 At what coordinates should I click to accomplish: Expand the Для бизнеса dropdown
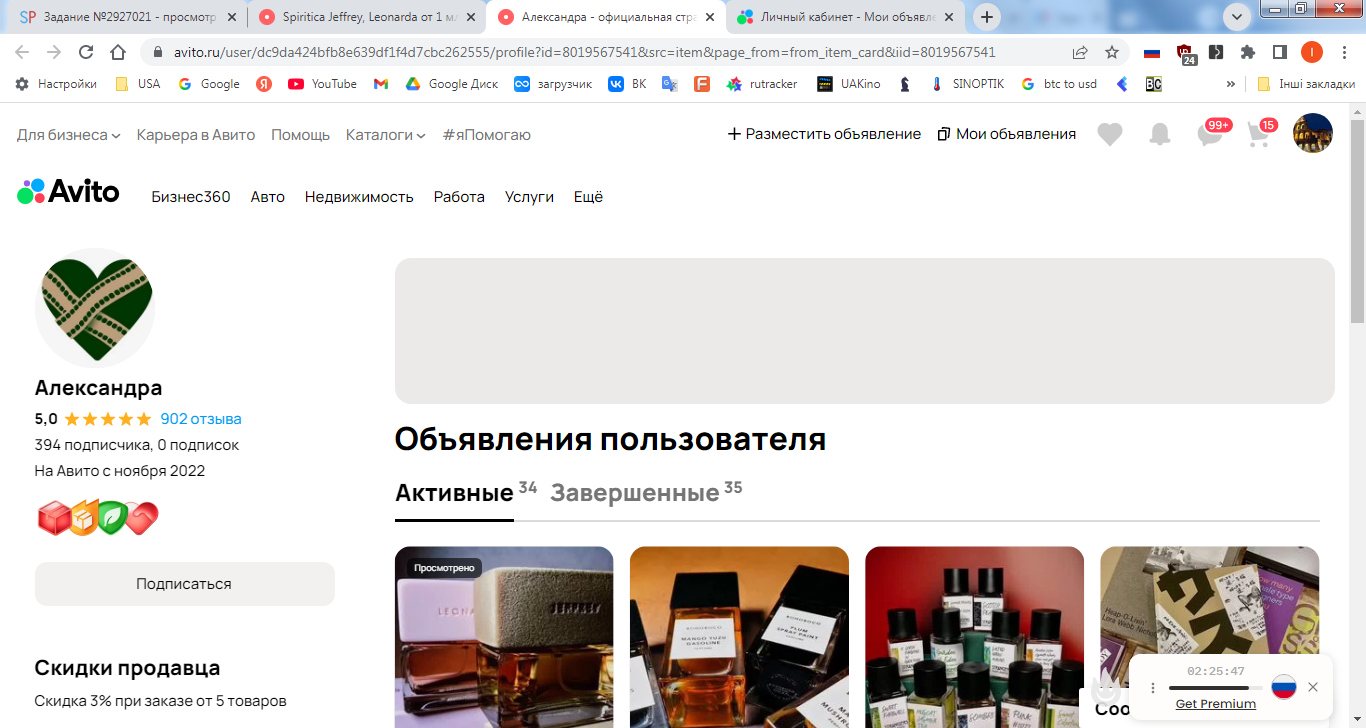coord(69,134)
